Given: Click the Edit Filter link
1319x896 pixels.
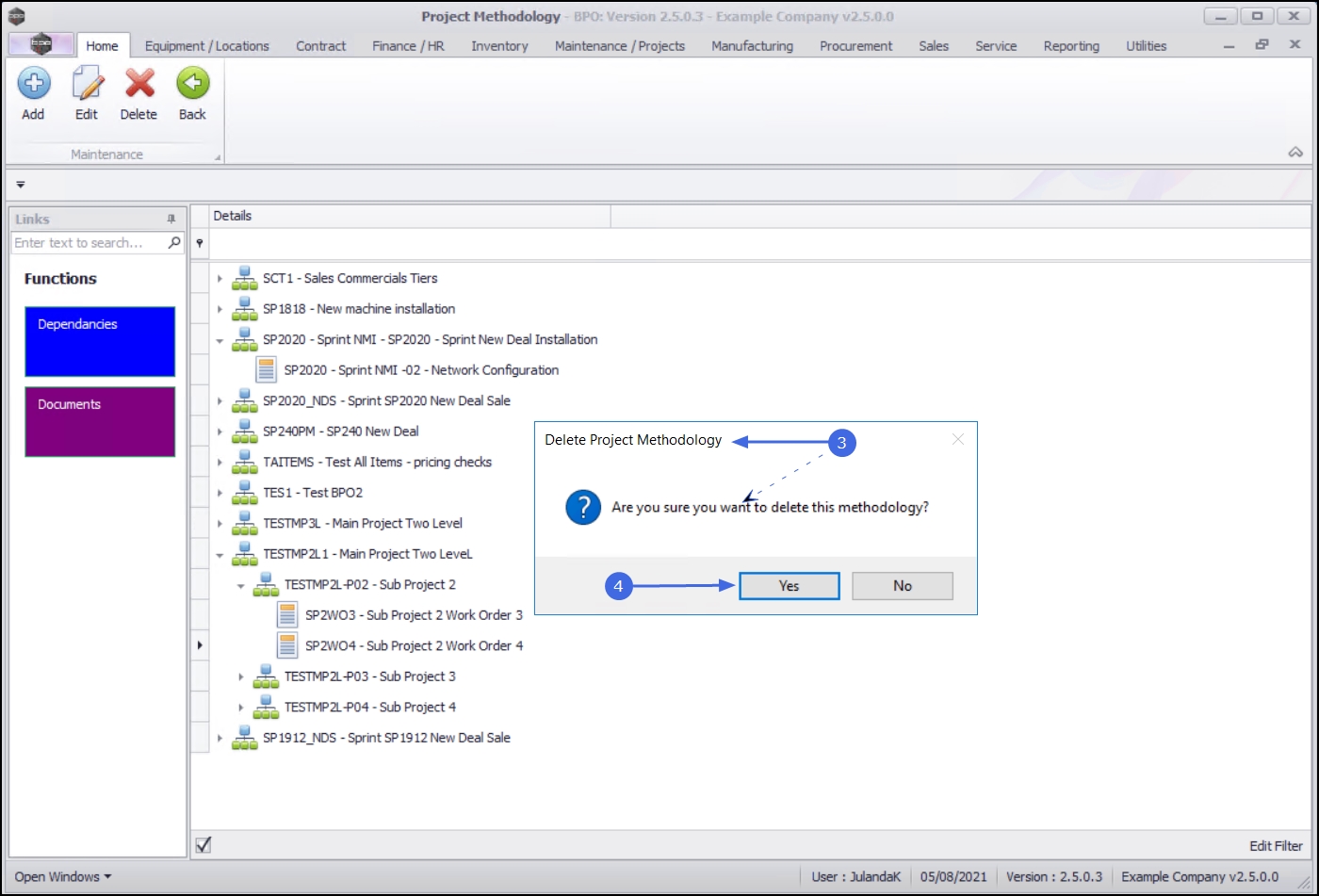Looking at the screenshot, I should tap(1276, 846).
